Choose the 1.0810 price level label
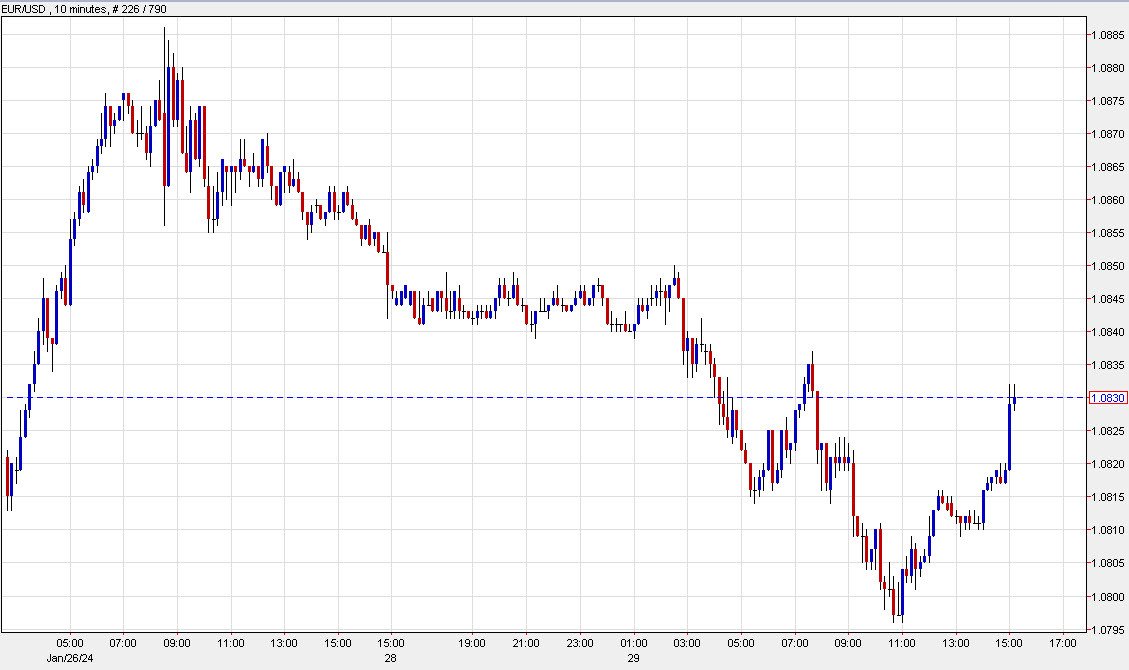 (x=1107, y=530)
